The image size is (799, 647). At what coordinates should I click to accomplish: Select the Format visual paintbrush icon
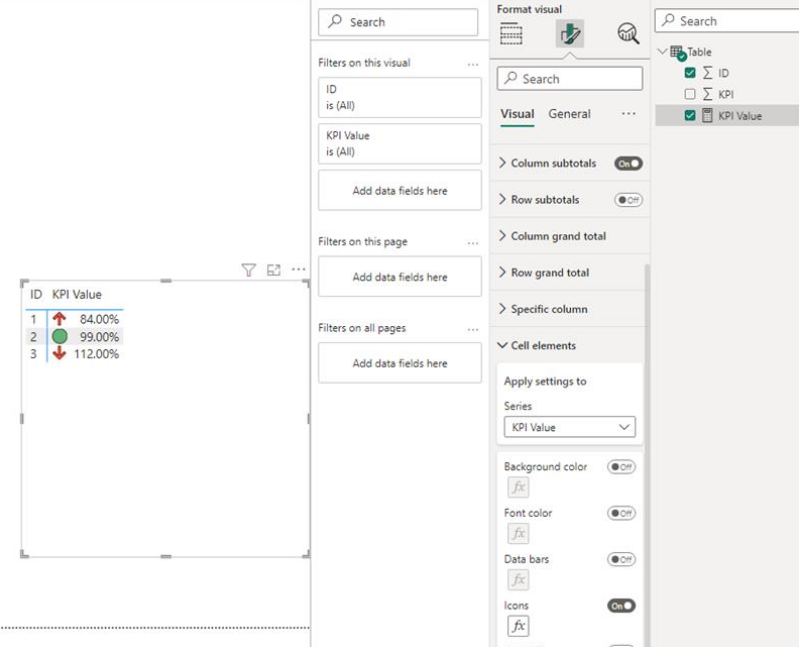(570, 34)
